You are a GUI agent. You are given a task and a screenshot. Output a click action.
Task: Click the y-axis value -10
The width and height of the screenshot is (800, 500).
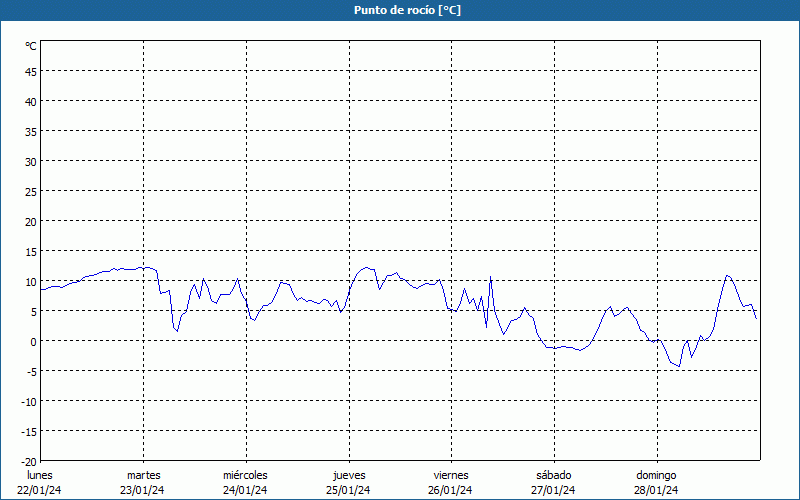[x=29, y=402]
